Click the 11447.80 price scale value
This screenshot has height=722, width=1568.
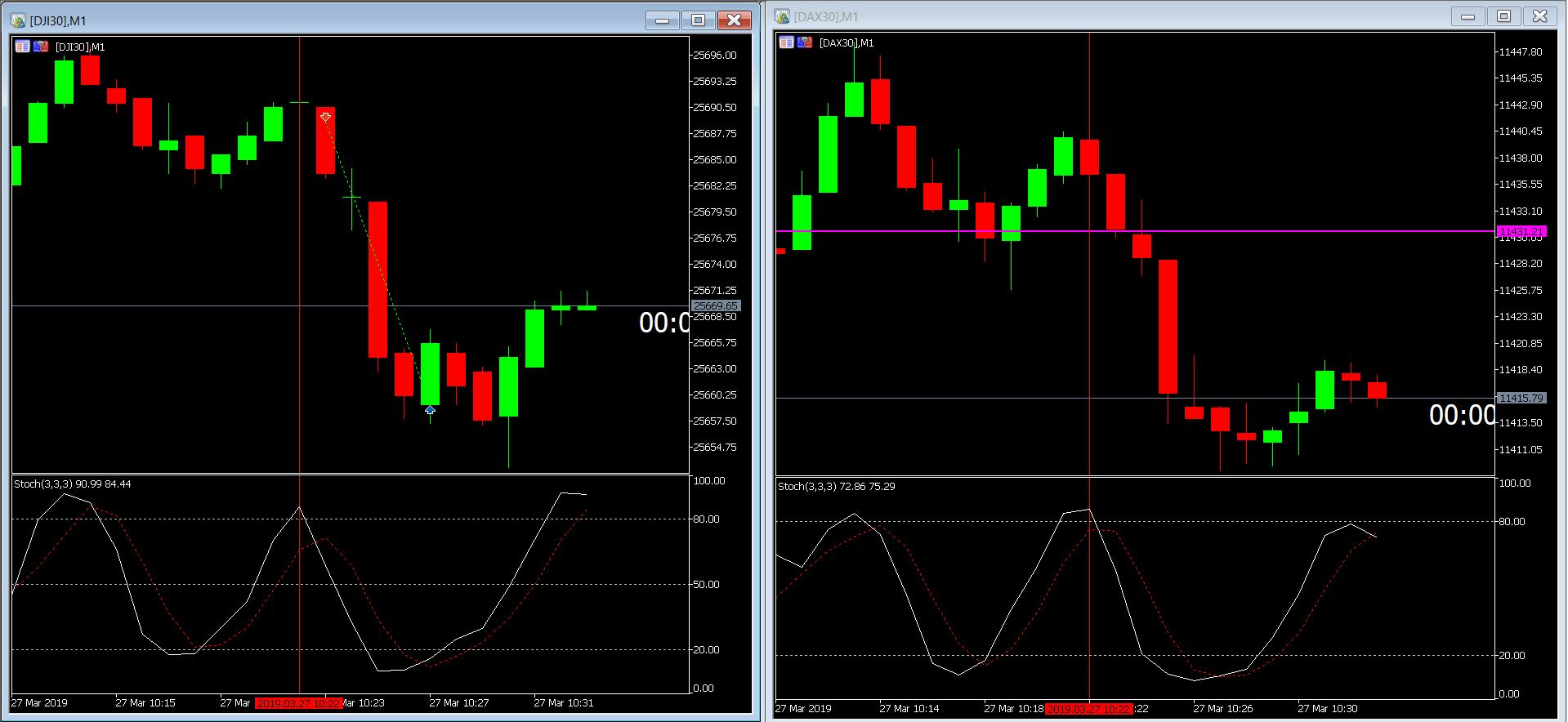(1521, 52)
